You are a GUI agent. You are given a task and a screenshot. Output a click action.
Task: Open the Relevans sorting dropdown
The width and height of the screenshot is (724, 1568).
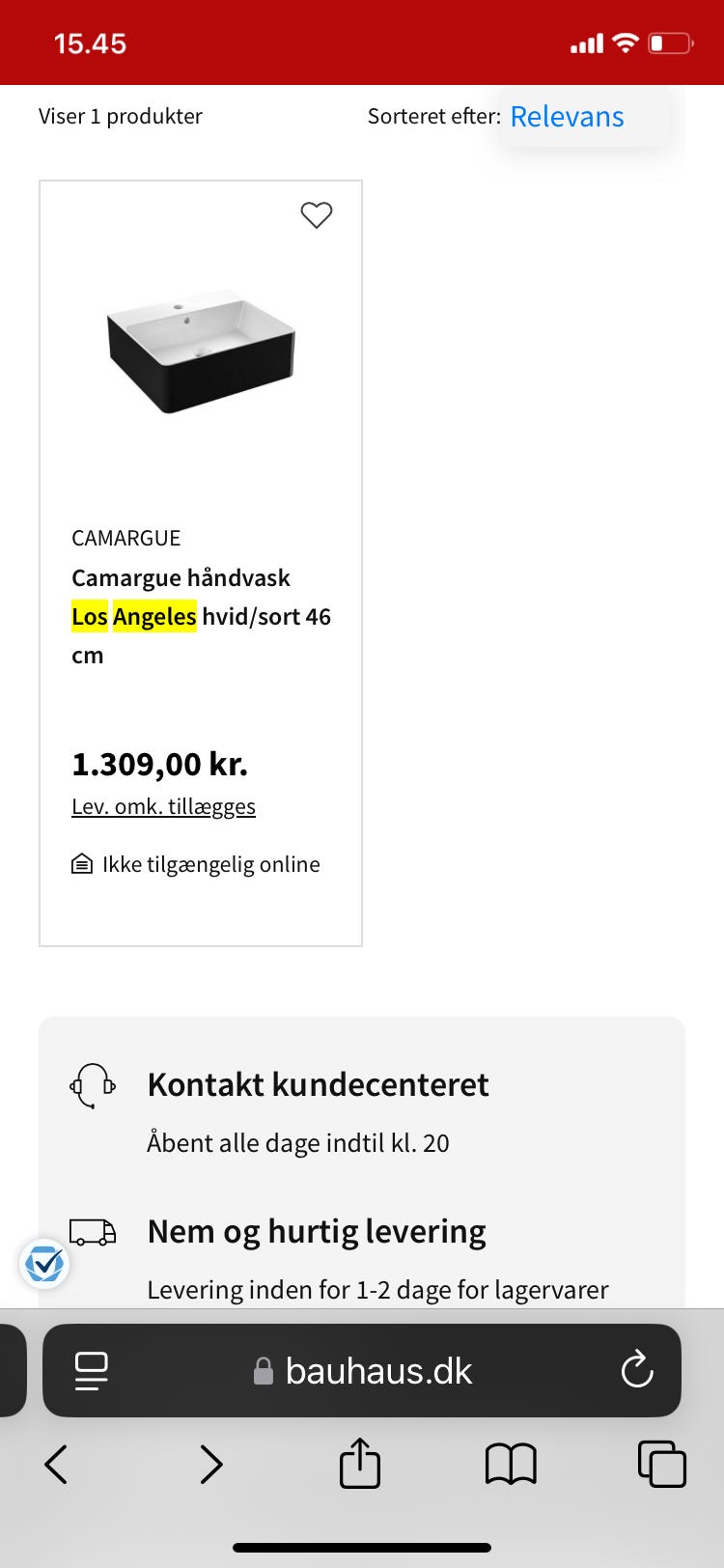567,117
